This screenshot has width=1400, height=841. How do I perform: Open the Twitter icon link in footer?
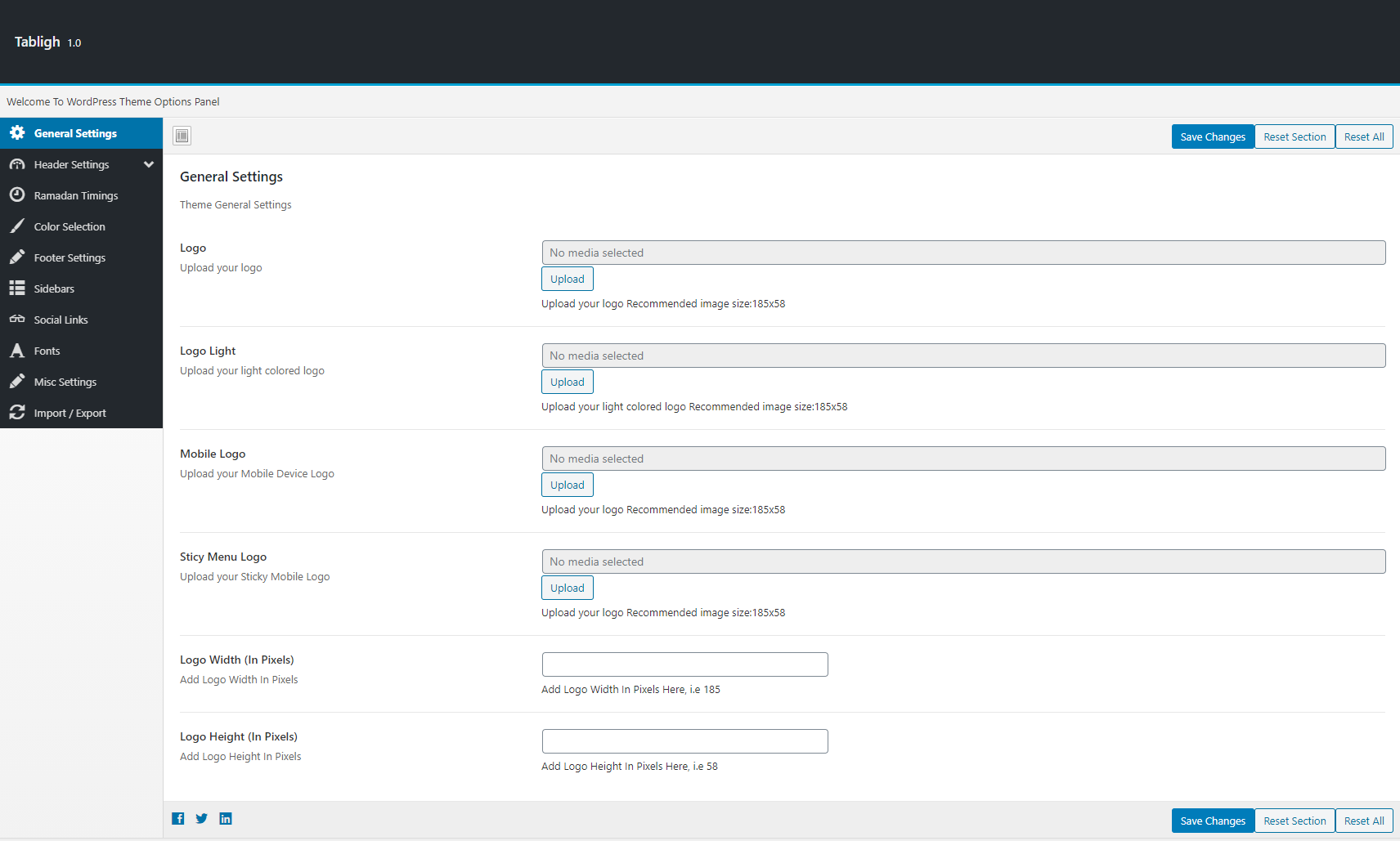(x=202, y=819)
